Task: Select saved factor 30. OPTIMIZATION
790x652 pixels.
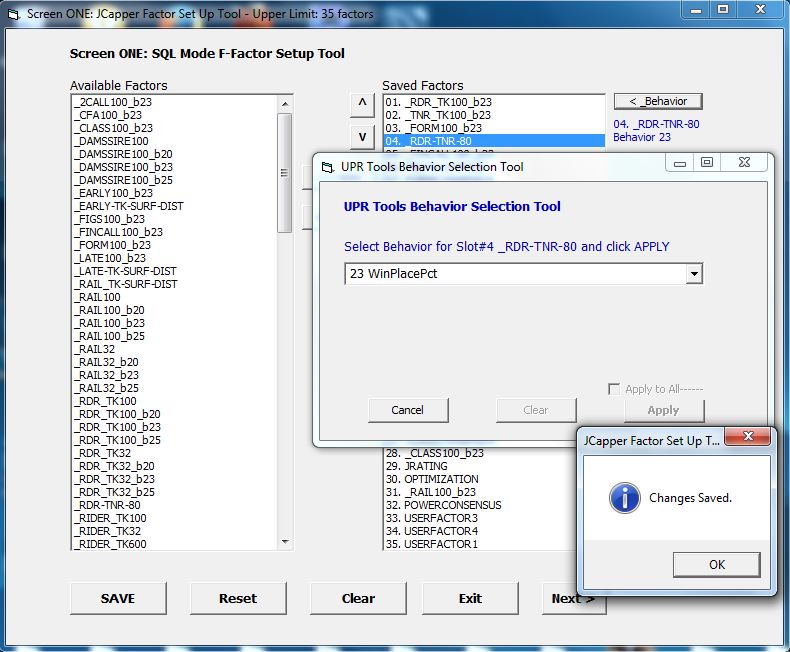Action: (x=480, y=479)
